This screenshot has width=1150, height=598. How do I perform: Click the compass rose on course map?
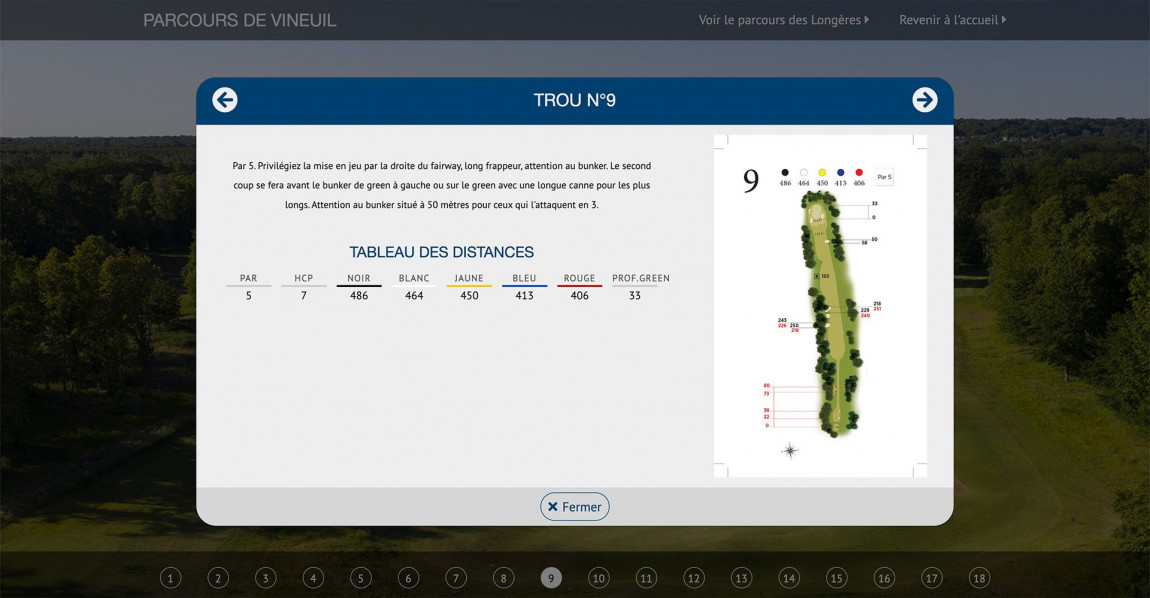[790, 450]
